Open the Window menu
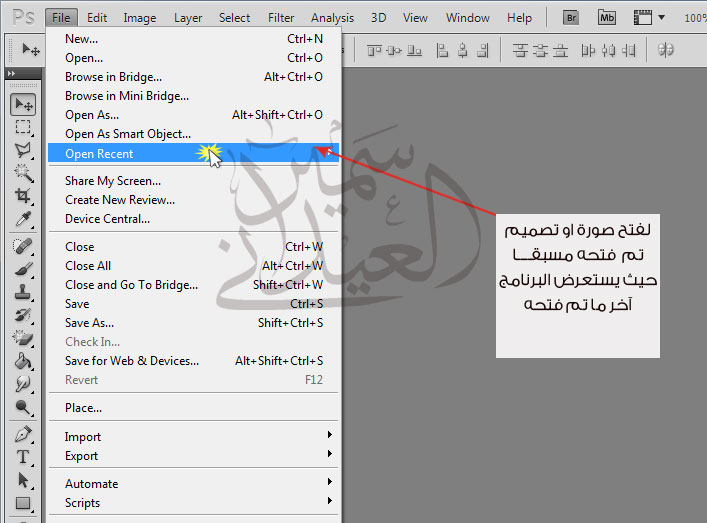The height and width of the screenshot is (523, 707). point(468,18)
